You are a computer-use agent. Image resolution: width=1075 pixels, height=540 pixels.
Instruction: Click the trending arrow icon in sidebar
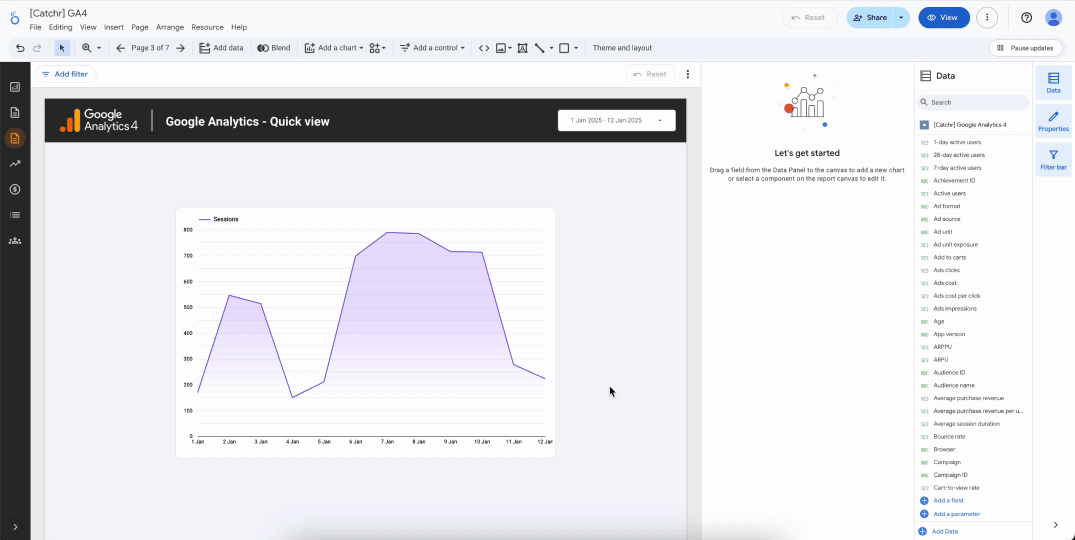[x=15, y=164]
